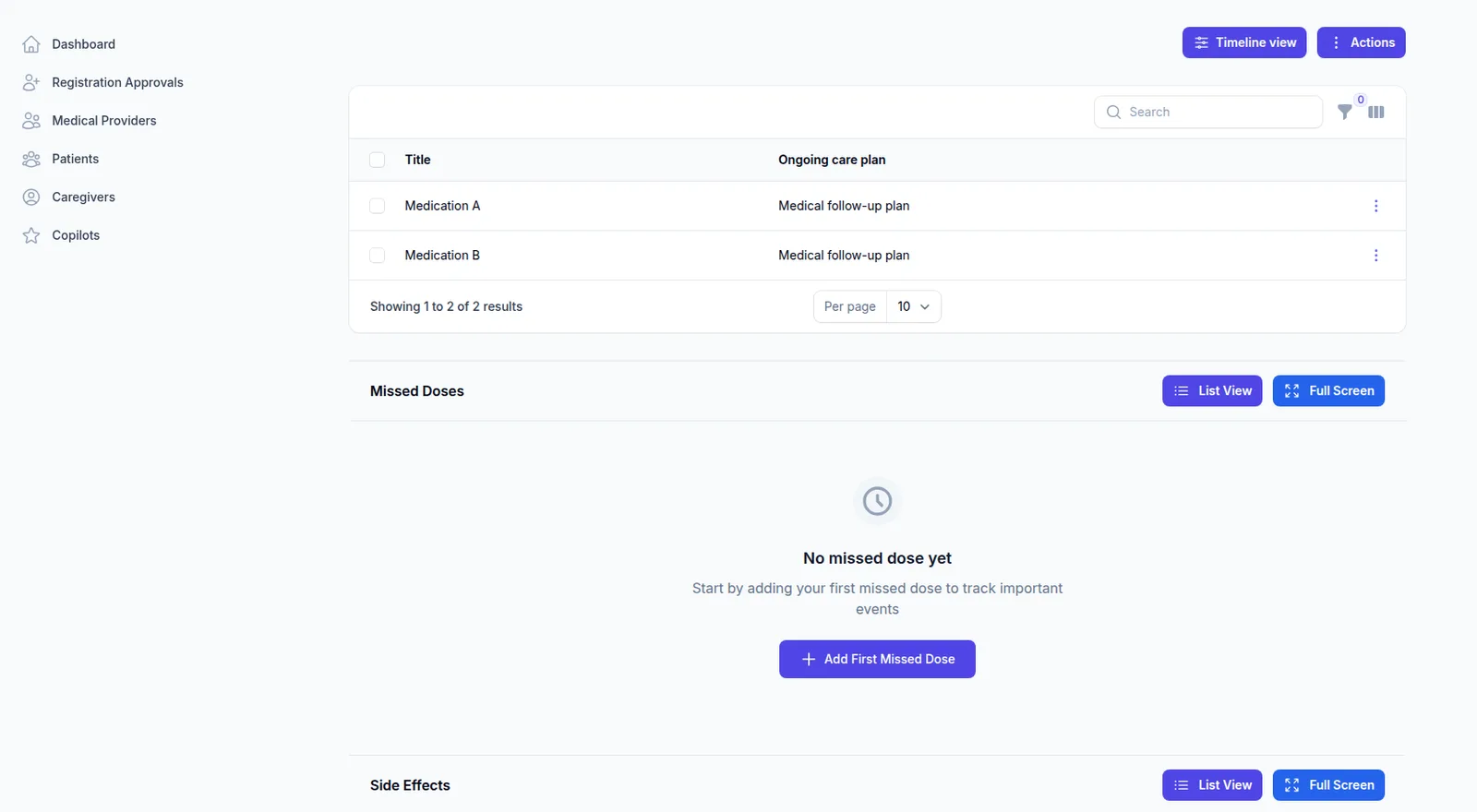The image size is (1477, 812).
Task: Open Dashboard in the sidebar
Action: 83,44
